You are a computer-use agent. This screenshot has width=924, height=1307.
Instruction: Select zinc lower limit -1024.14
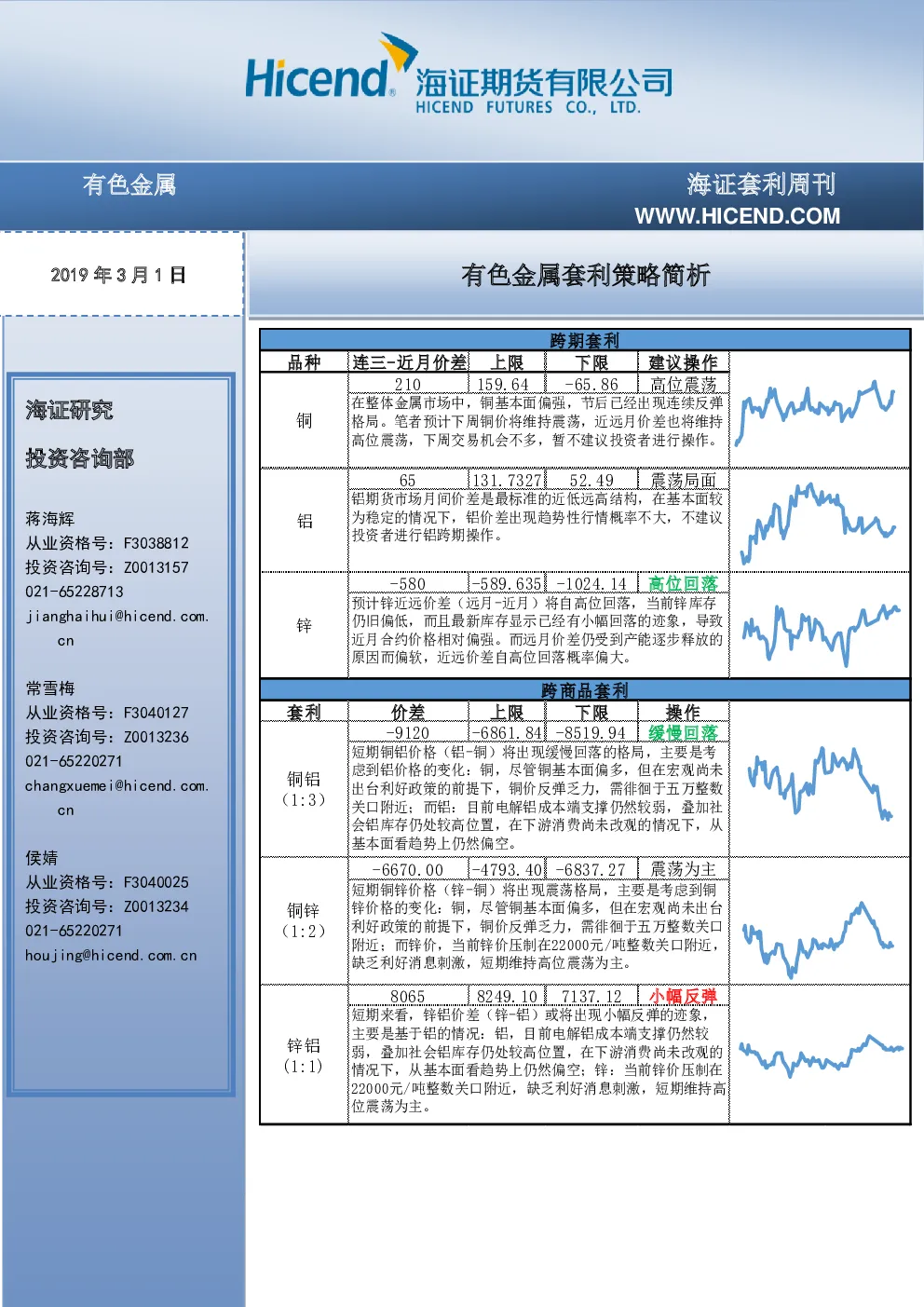pyautogui.click(x=591, y=584)
